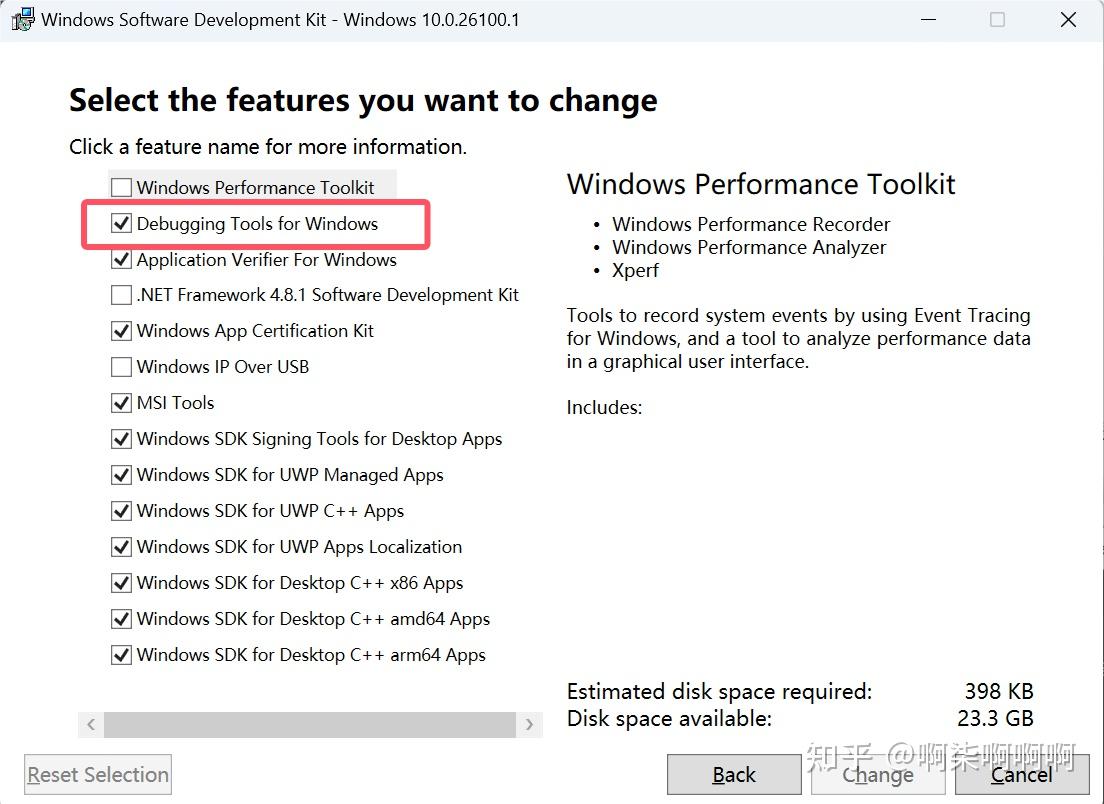Uncheck Application Verifier For Windows
This screenshot has height=804, width=1104.
[x=121, y=260]
